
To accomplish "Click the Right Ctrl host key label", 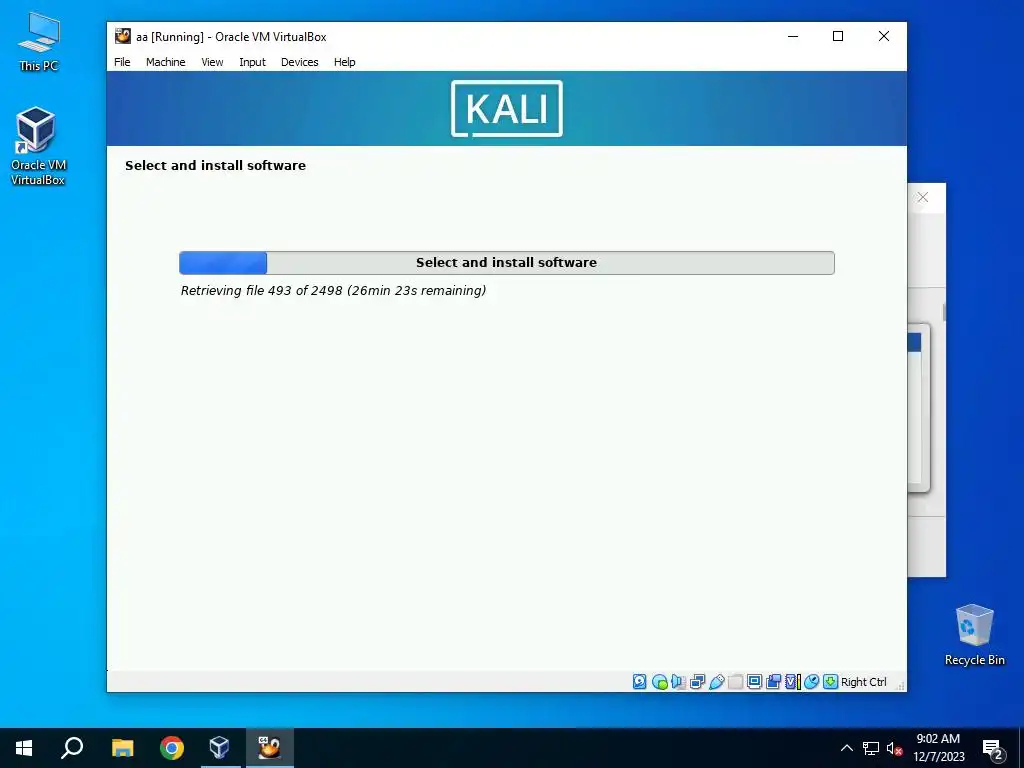I will click(863, 682).
